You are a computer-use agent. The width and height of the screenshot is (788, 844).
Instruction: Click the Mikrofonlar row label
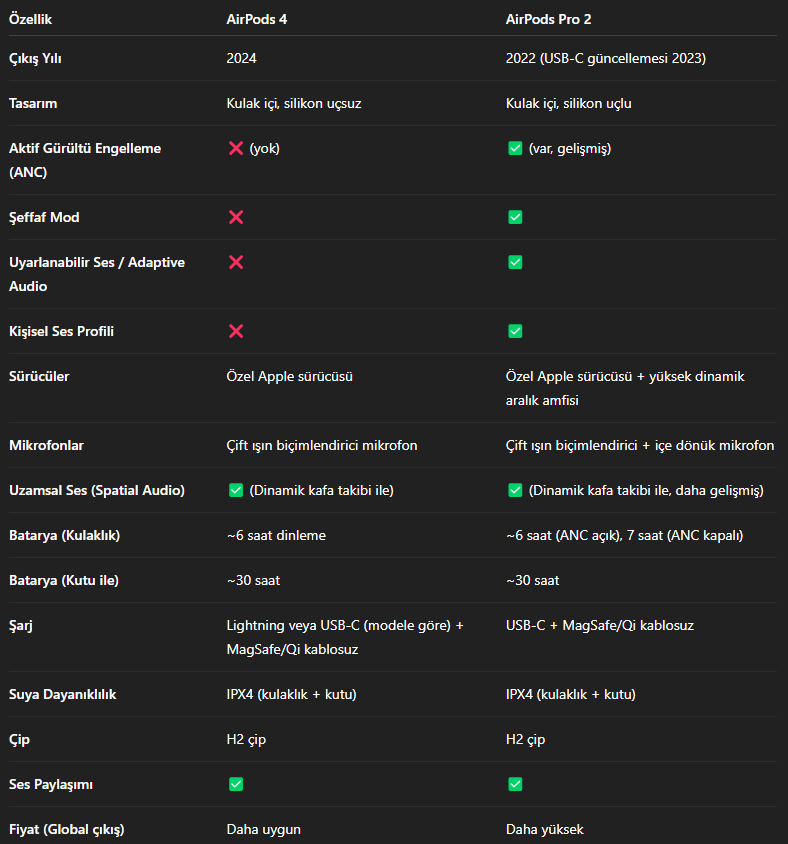(x=46, y=445)
